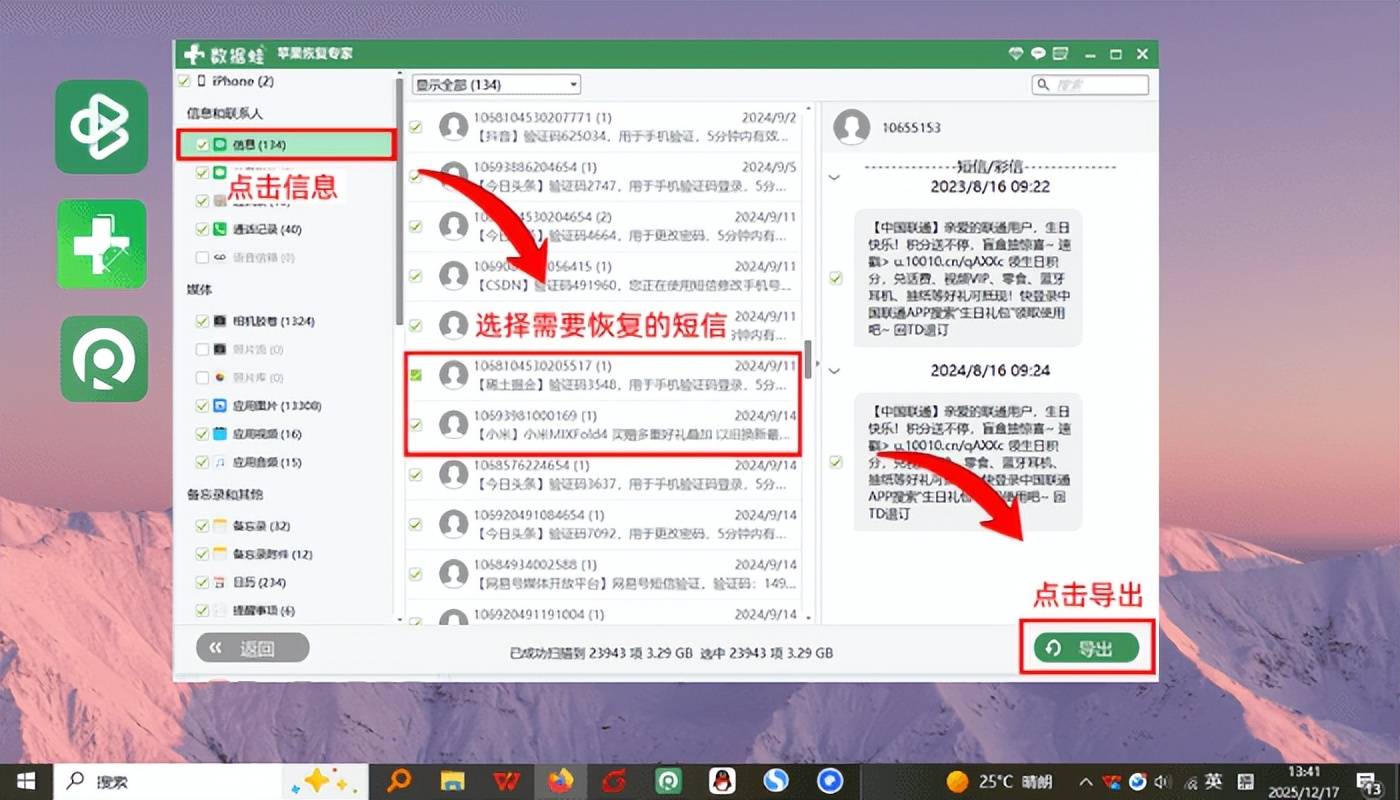Click the diamond VIP icon in title bar
Image resolution: width=1400 pixels, height=800 pixels.
1016,54
